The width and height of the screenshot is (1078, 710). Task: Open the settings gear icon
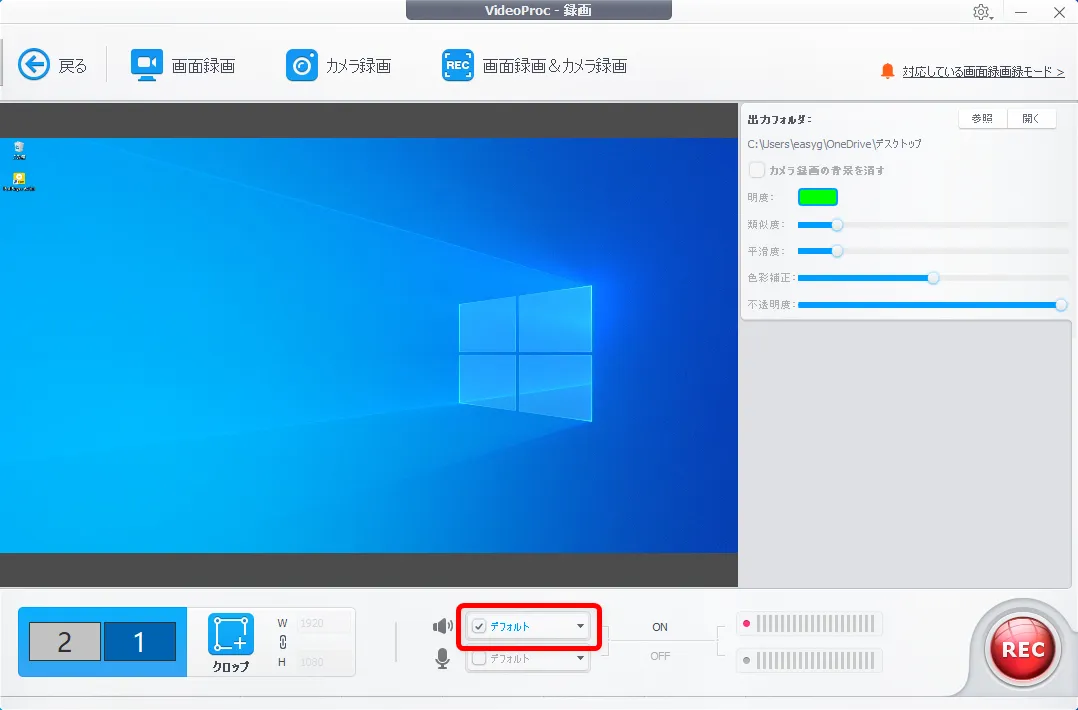981,12
